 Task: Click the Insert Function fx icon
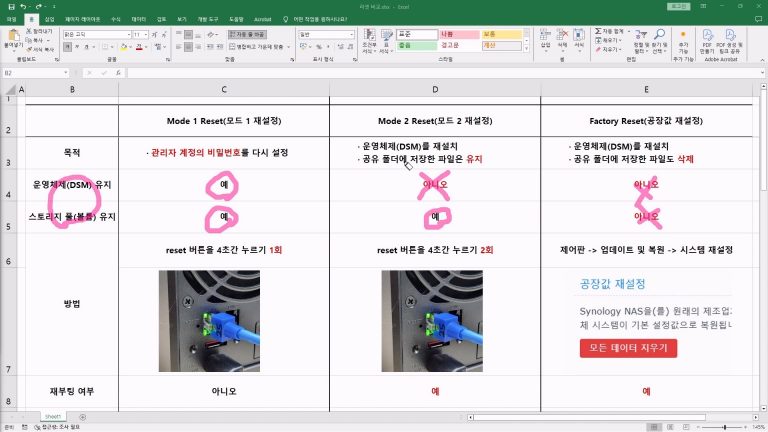(119, 72)
